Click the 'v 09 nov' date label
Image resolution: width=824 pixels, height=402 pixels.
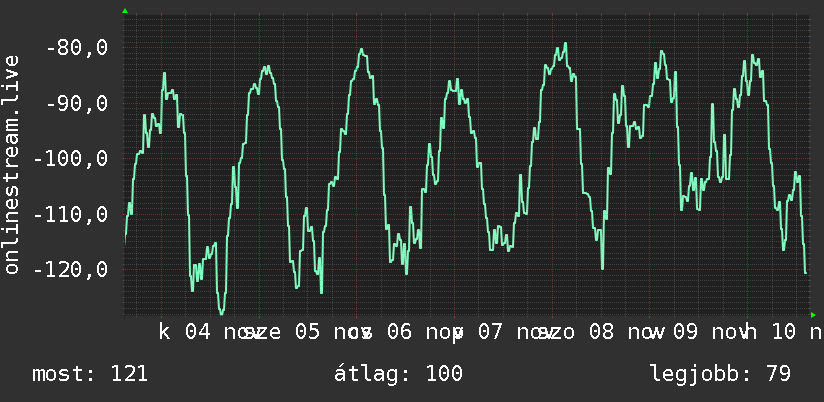701,332
